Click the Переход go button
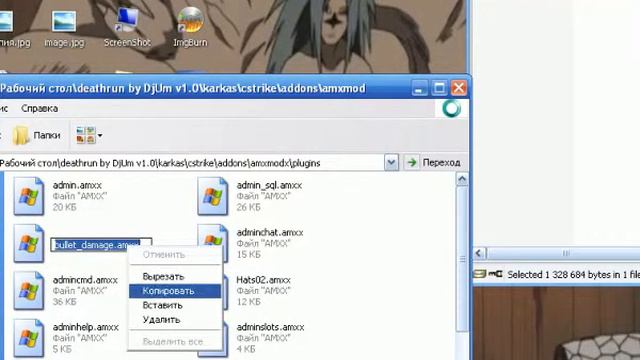640x360 pixels. coord(433,162)
